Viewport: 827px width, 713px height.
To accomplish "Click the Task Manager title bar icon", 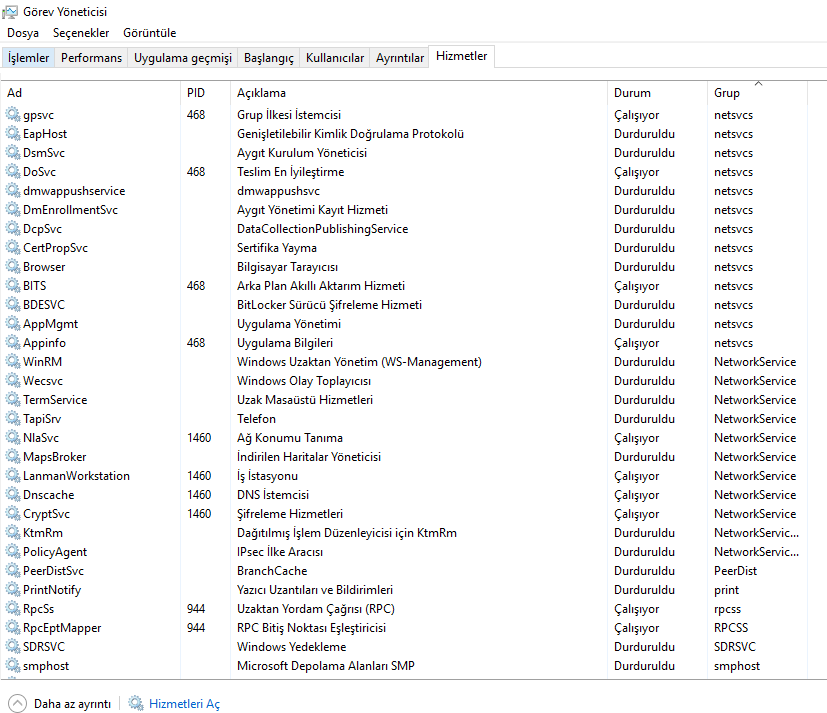I will tap(10, 12).
